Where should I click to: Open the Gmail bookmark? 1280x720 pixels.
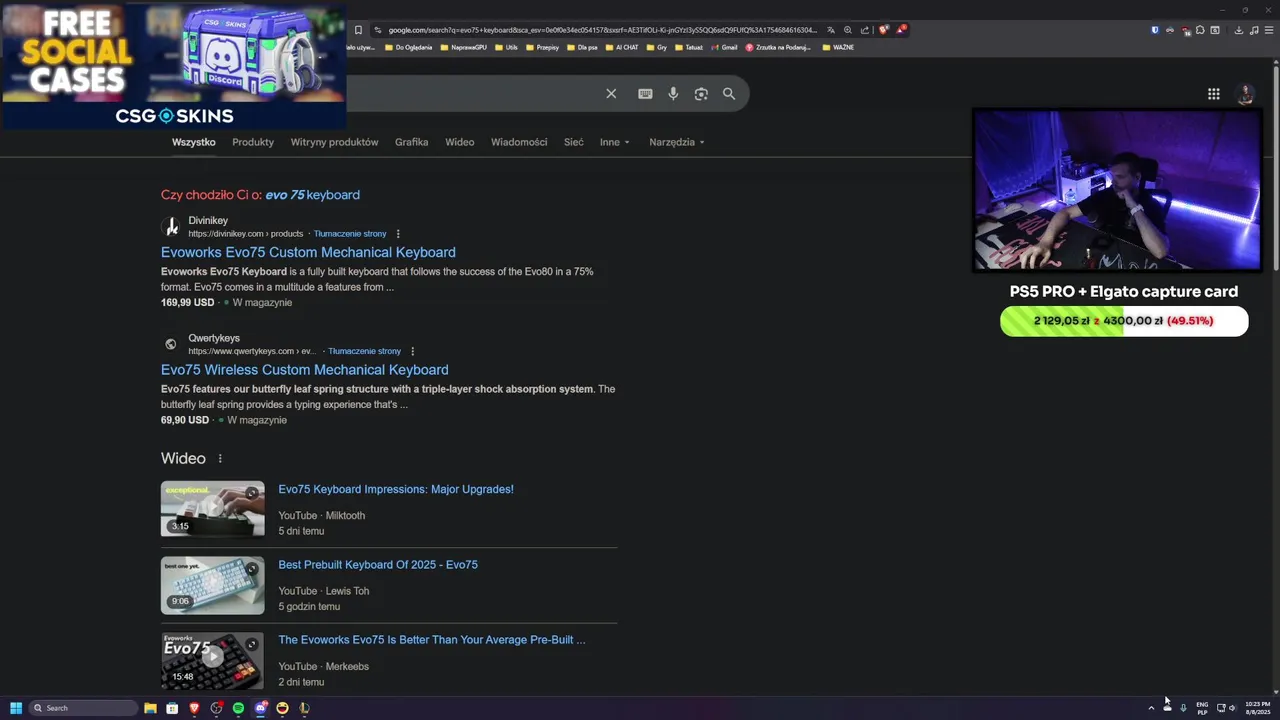(x=723, y=47)
